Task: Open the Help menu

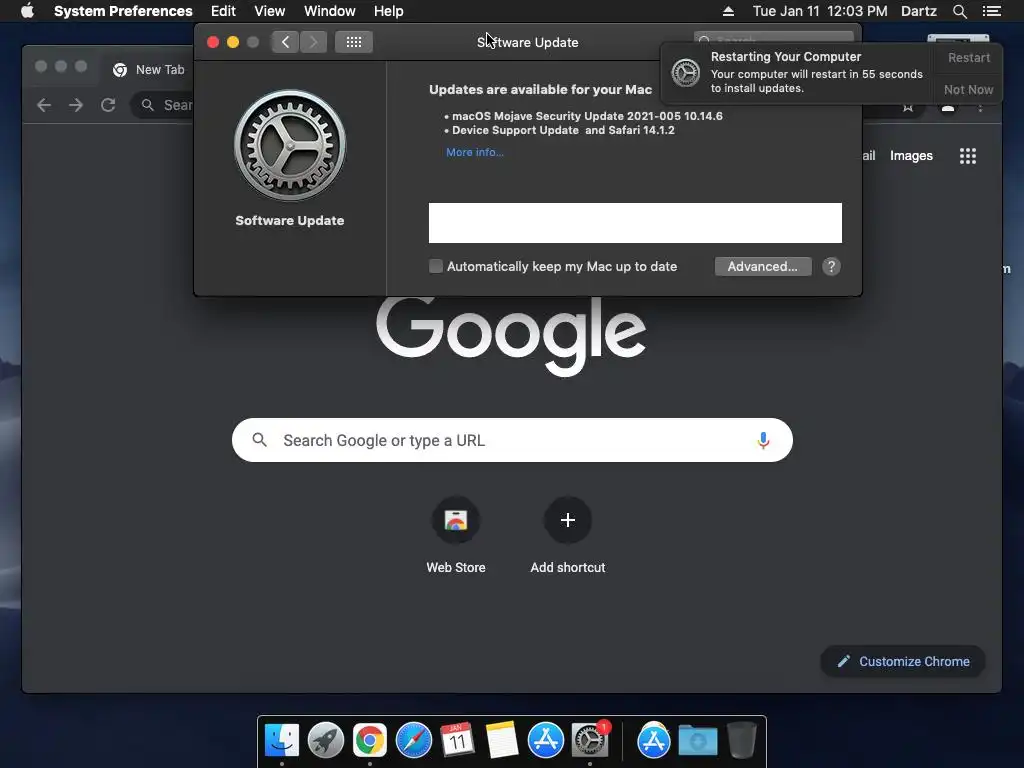Action: (x=388, y=11)
